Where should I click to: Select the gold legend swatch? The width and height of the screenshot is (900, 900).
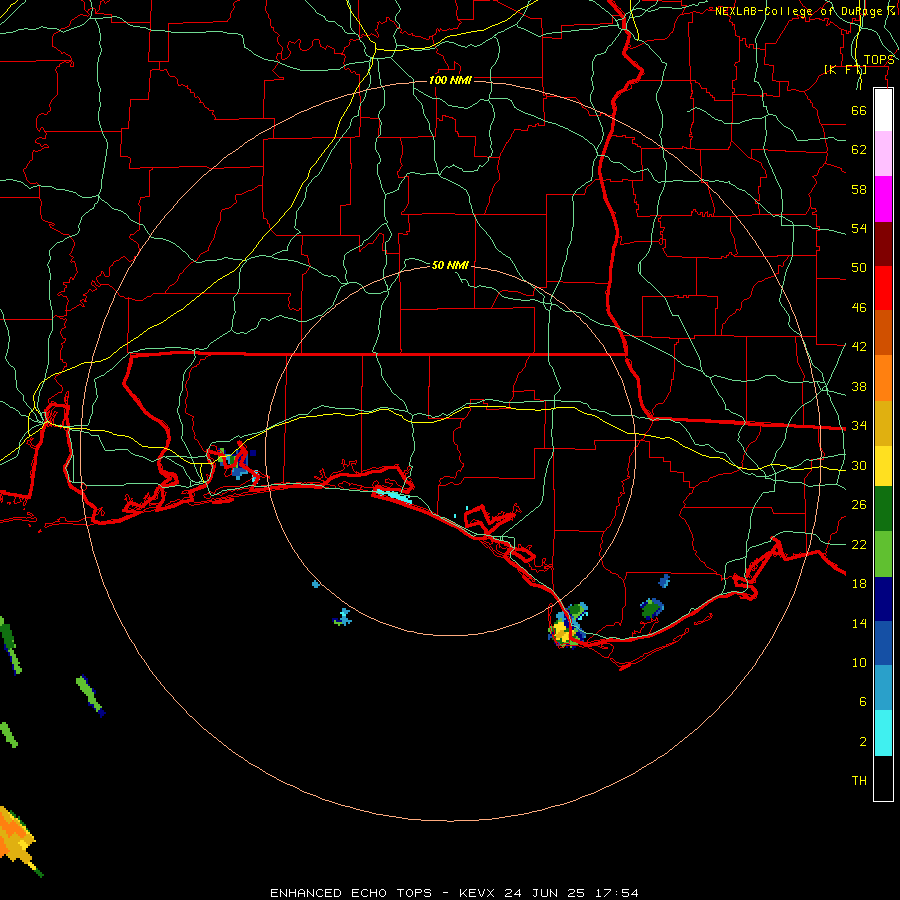pyautogui.click(x=883, y=423)
